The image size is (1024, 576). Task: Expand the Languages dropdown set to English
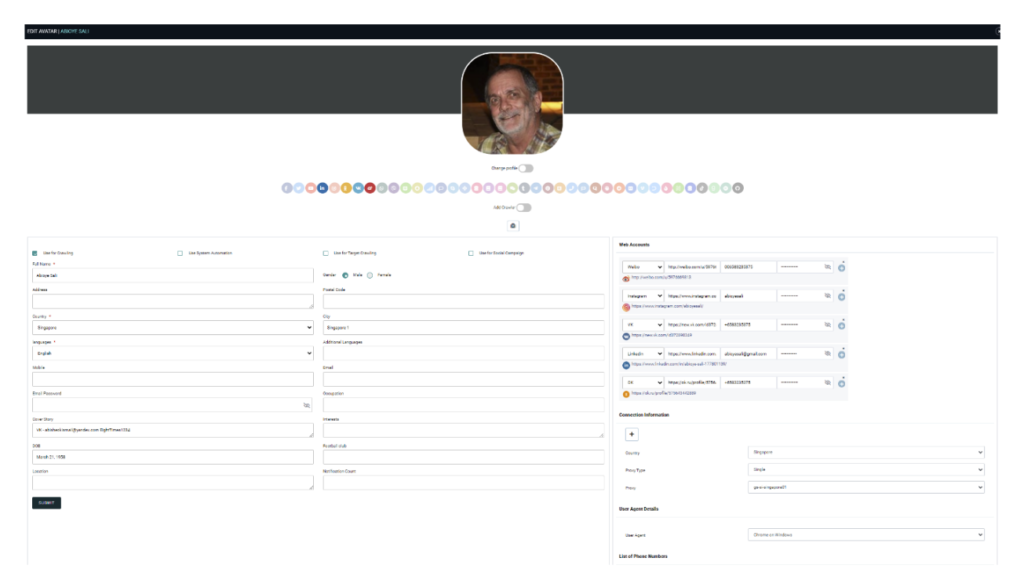[x=172, y=353]
